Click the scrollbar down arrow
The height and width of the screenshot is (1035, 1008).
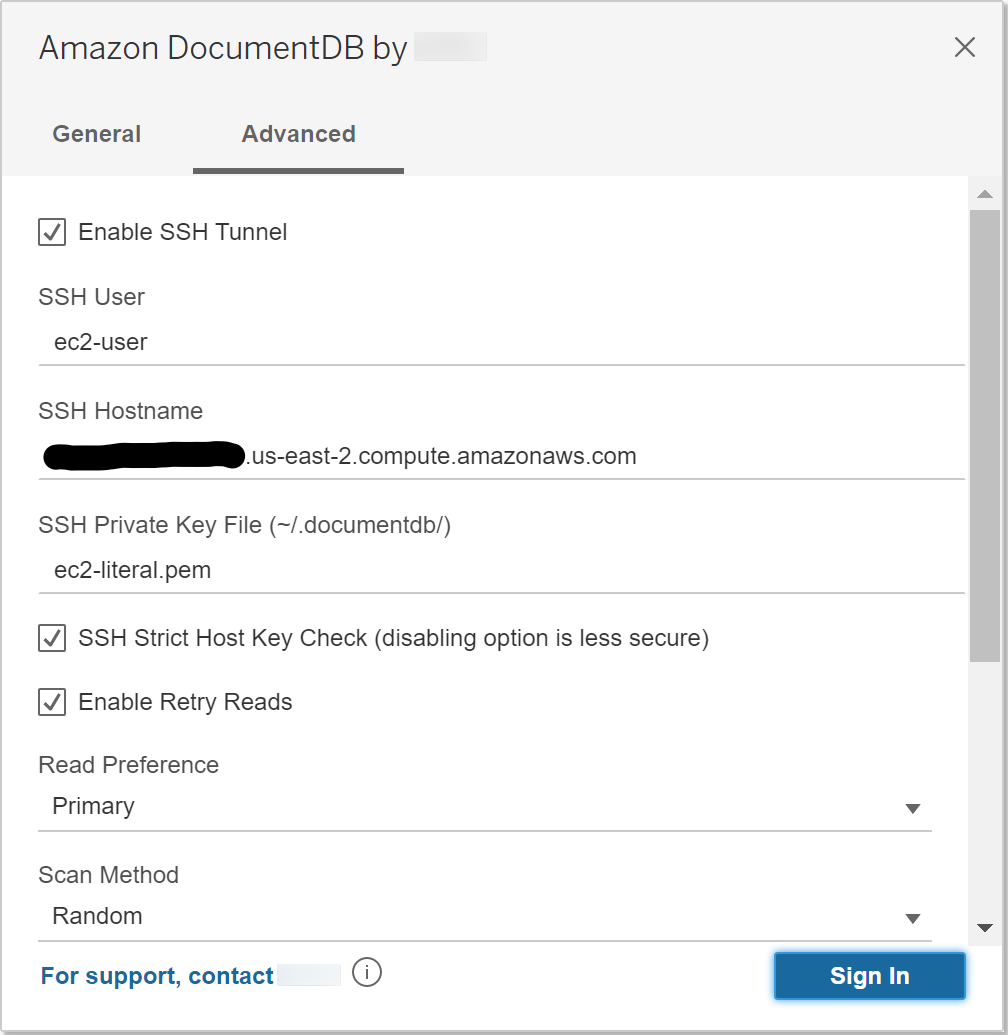984,928
